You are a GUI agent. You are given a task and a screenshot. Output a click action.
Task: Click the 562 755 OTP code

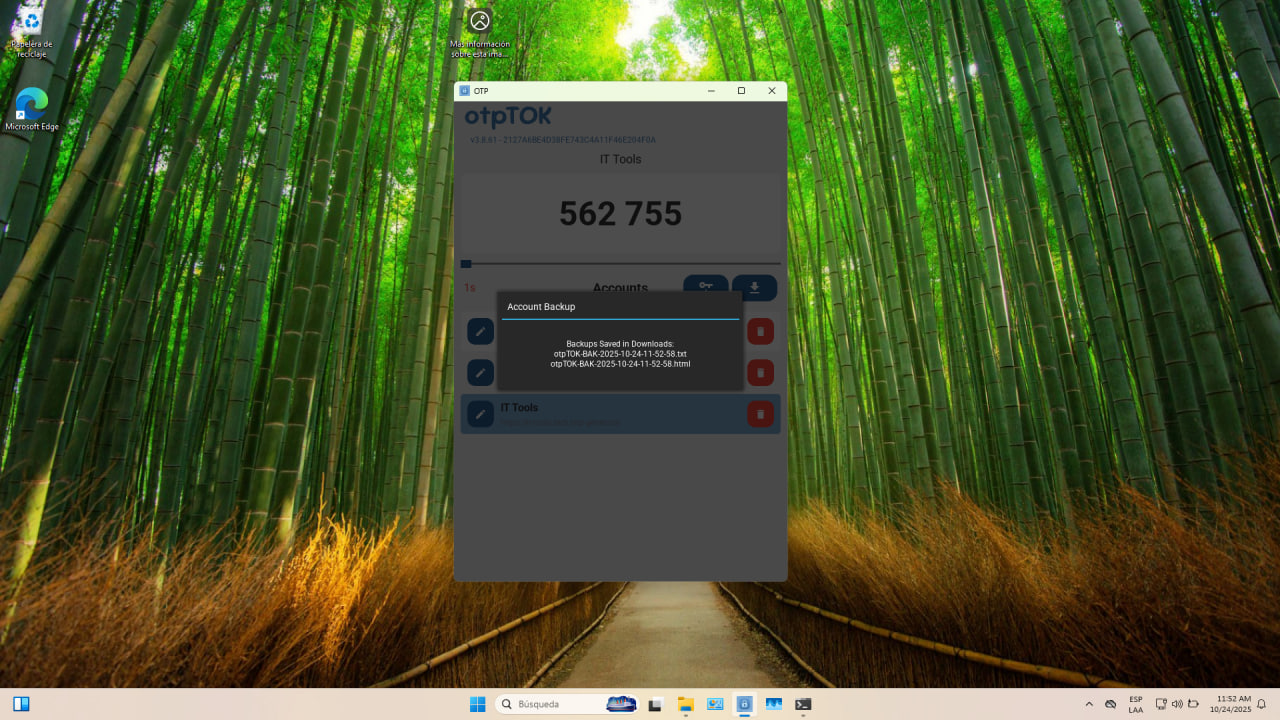coord(620,214)
